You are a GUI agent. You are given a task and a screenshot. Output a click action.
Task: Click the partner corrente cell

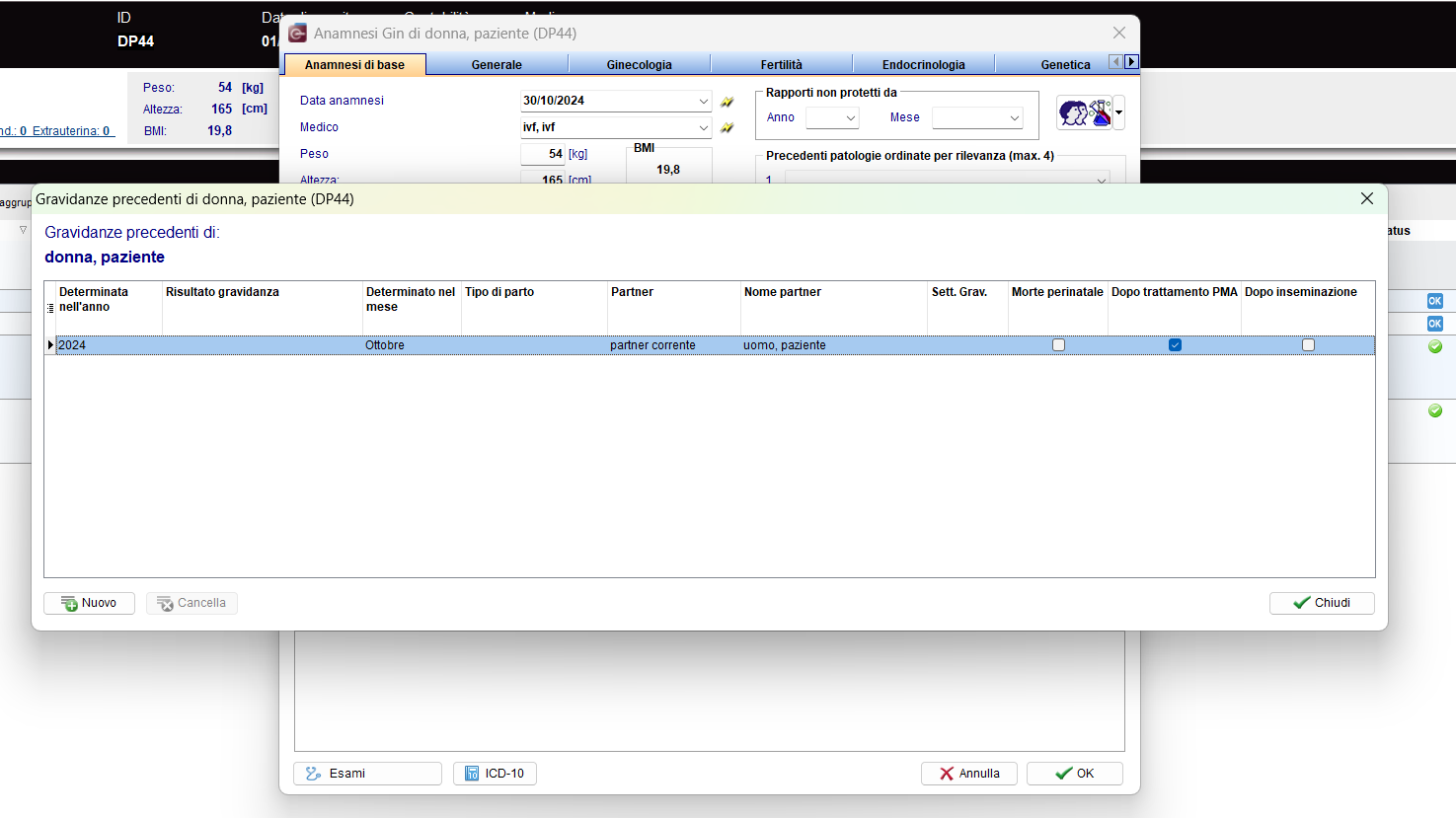point(673,345)
